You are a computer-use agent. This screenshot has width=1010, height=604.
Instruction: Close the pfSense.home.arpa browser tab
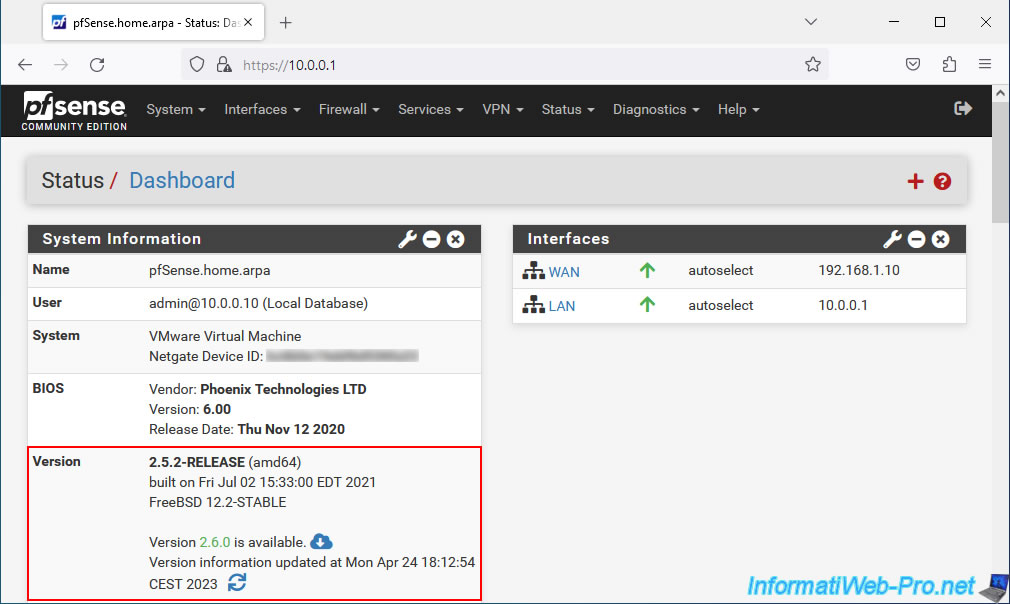pos(248,23)
